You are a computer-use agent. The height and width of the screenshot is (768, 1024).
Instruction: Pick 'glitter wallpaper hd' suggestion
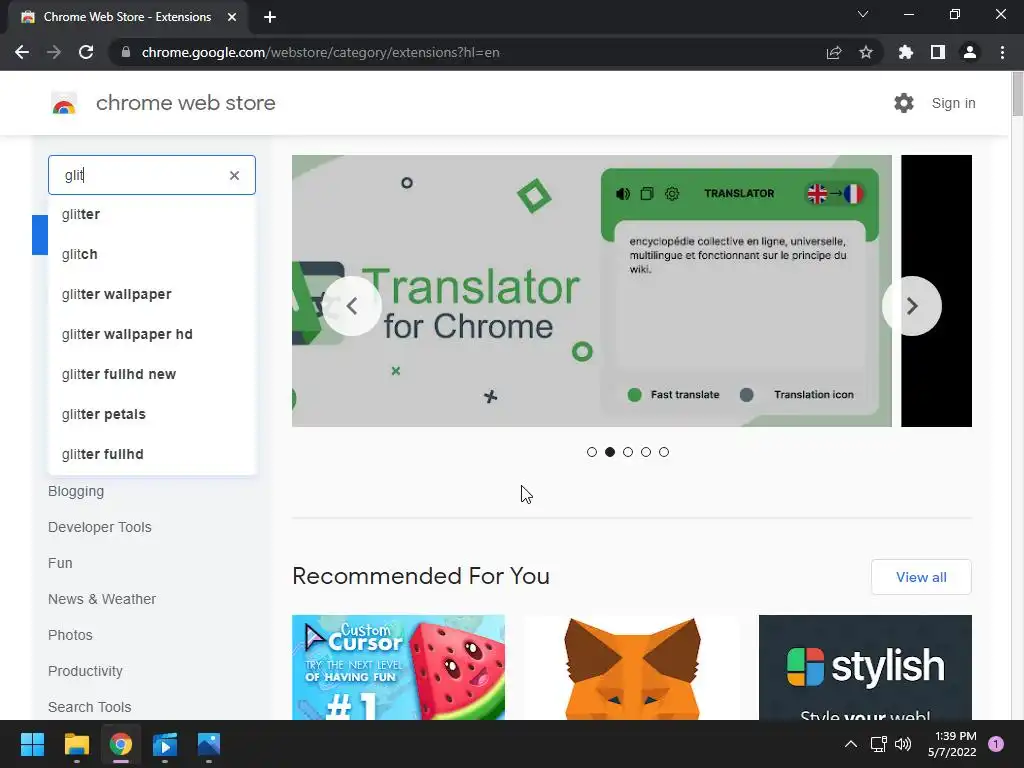coord(152,334)
